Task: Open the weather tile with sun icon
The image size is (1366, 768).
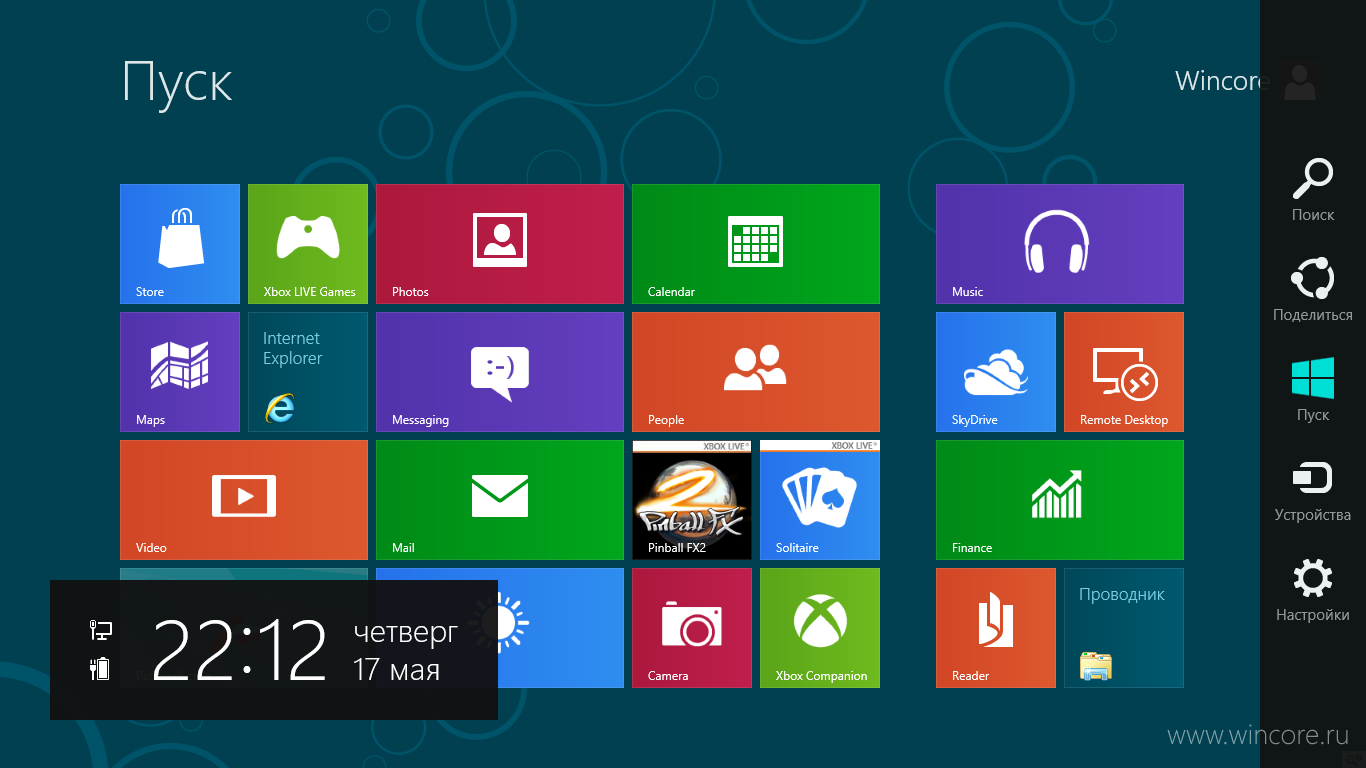Action: (561, 628)
